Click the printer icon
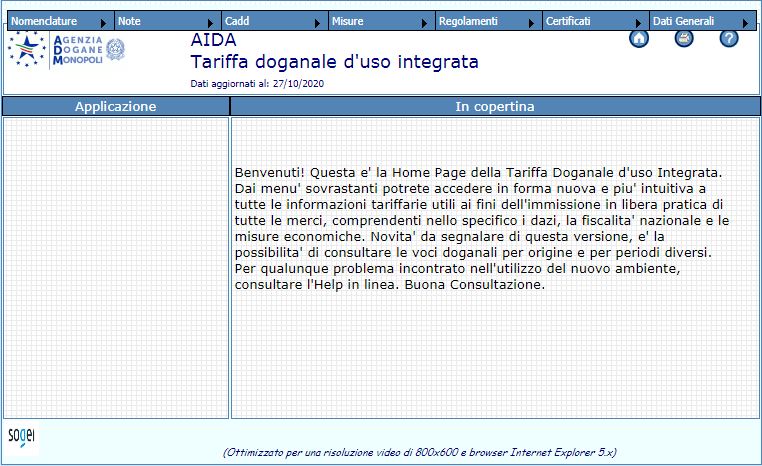The image size is (762, 466). (684, 38)
